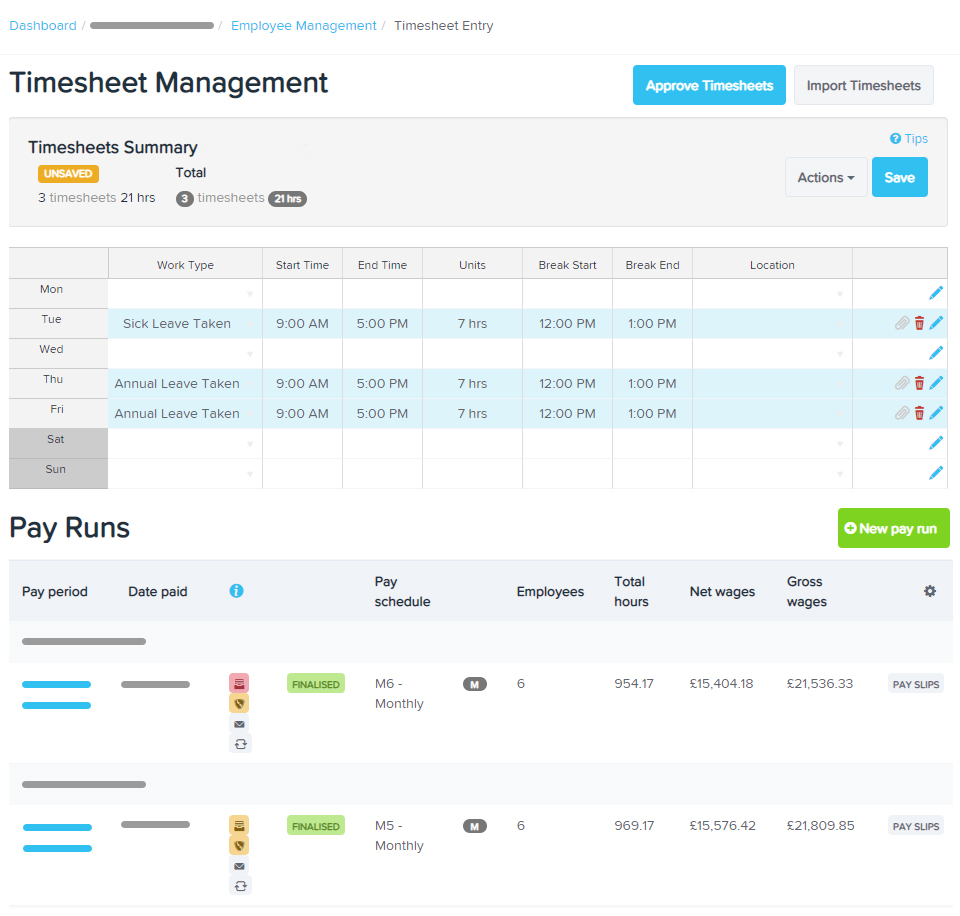Open the Tips help link
Image resolution: width=960 pixels, height=916 pixels.
pyautogui.click(x=909, y=139)
